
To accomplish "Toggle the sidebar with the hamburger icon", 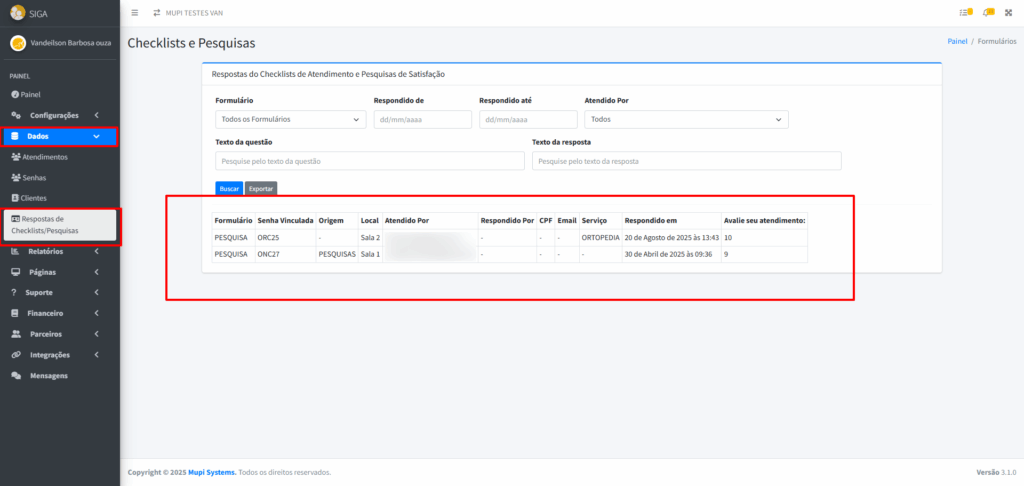I will click(x=135, y=12).
